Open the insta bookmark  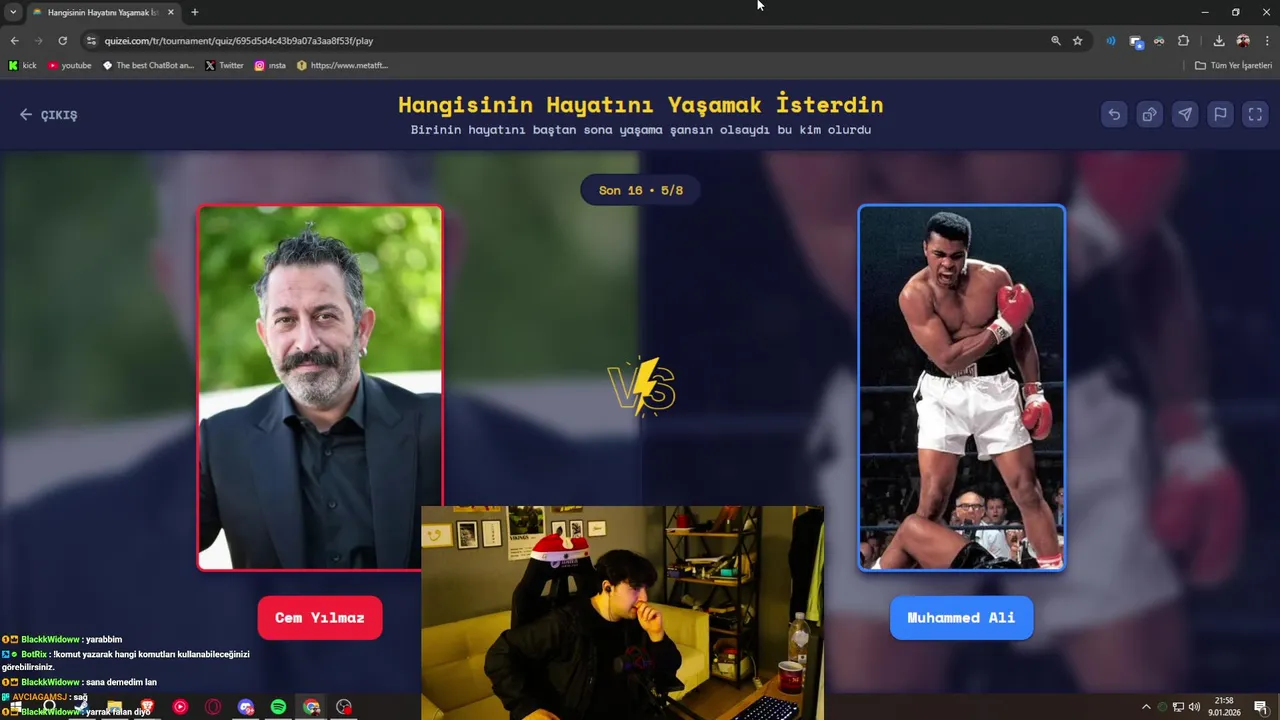pyautogui.click(x=270, y=65)
